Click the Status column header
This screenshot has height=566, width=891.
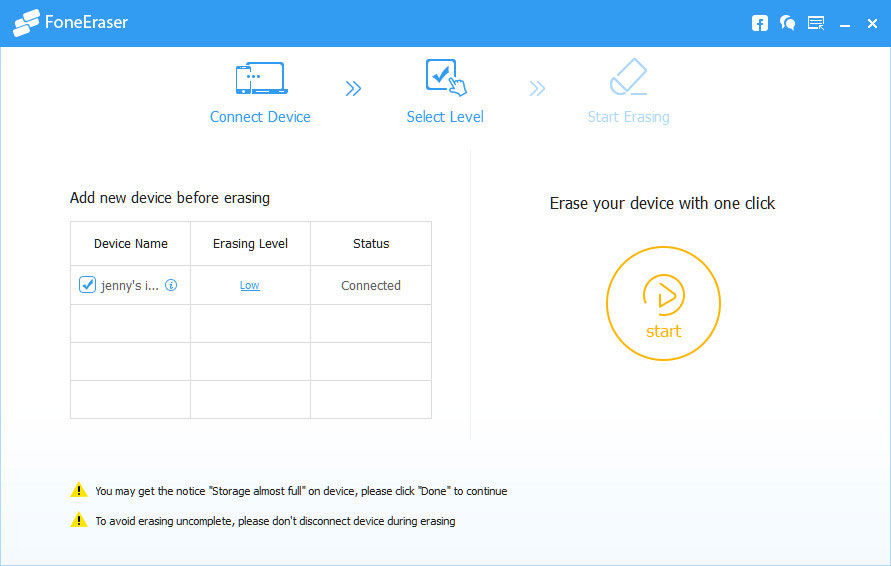(x=371, y=244)
